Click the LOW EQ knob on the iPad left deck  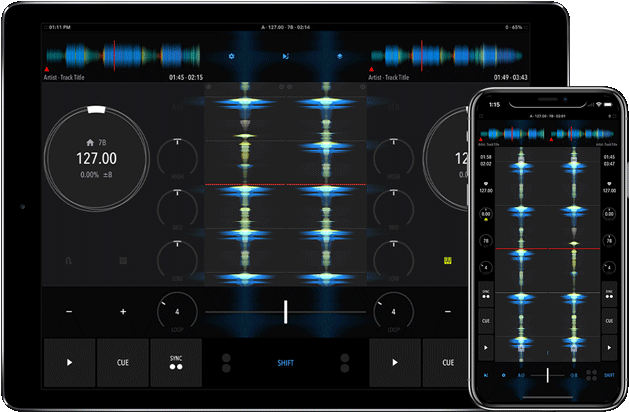point(177,261)
